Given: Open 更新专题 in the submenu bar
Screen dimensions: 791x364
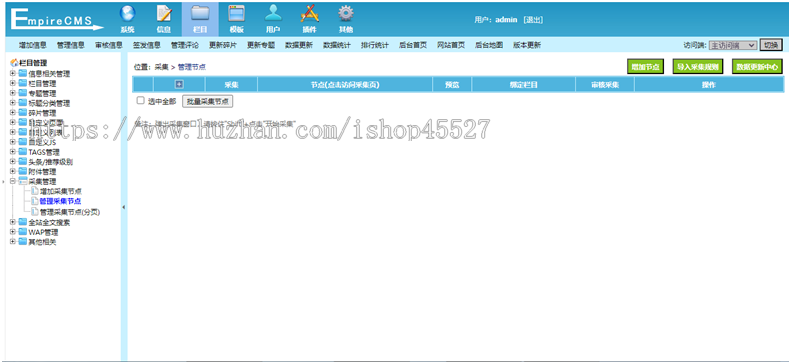Looking at the screenshot, I should (261, 45).
